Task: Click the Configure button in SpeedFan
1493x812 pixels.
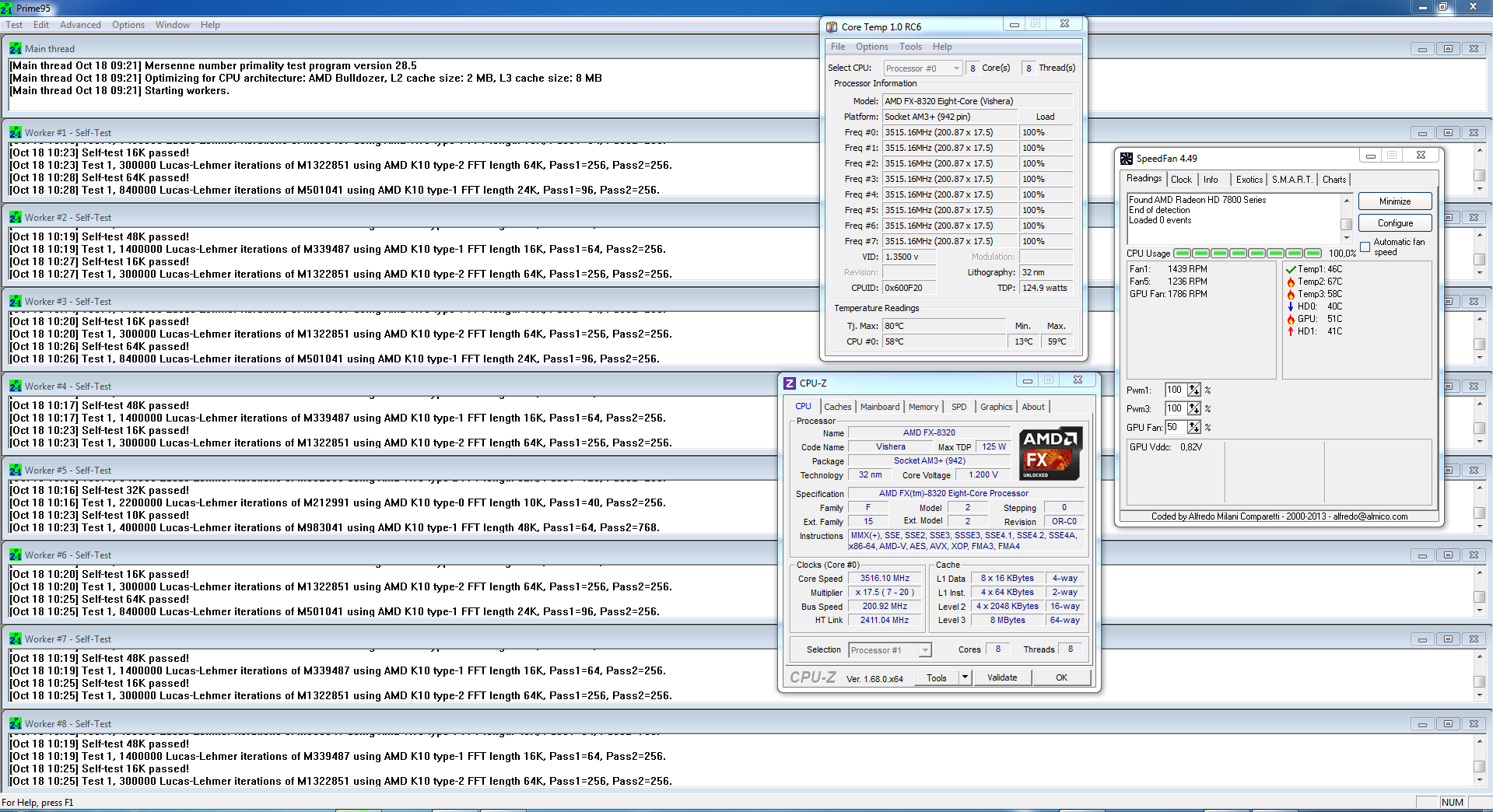Action: coord(1395,223)
